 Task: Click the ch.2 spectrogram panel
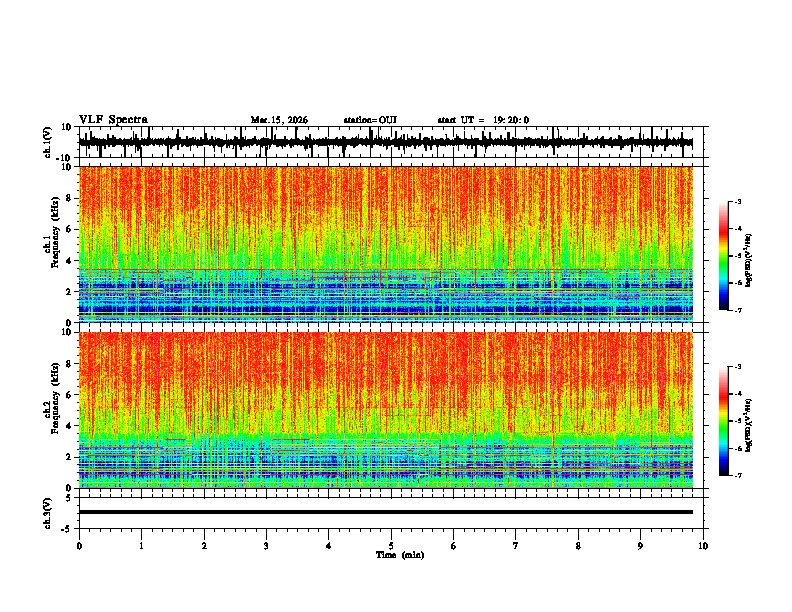point(385,410)
